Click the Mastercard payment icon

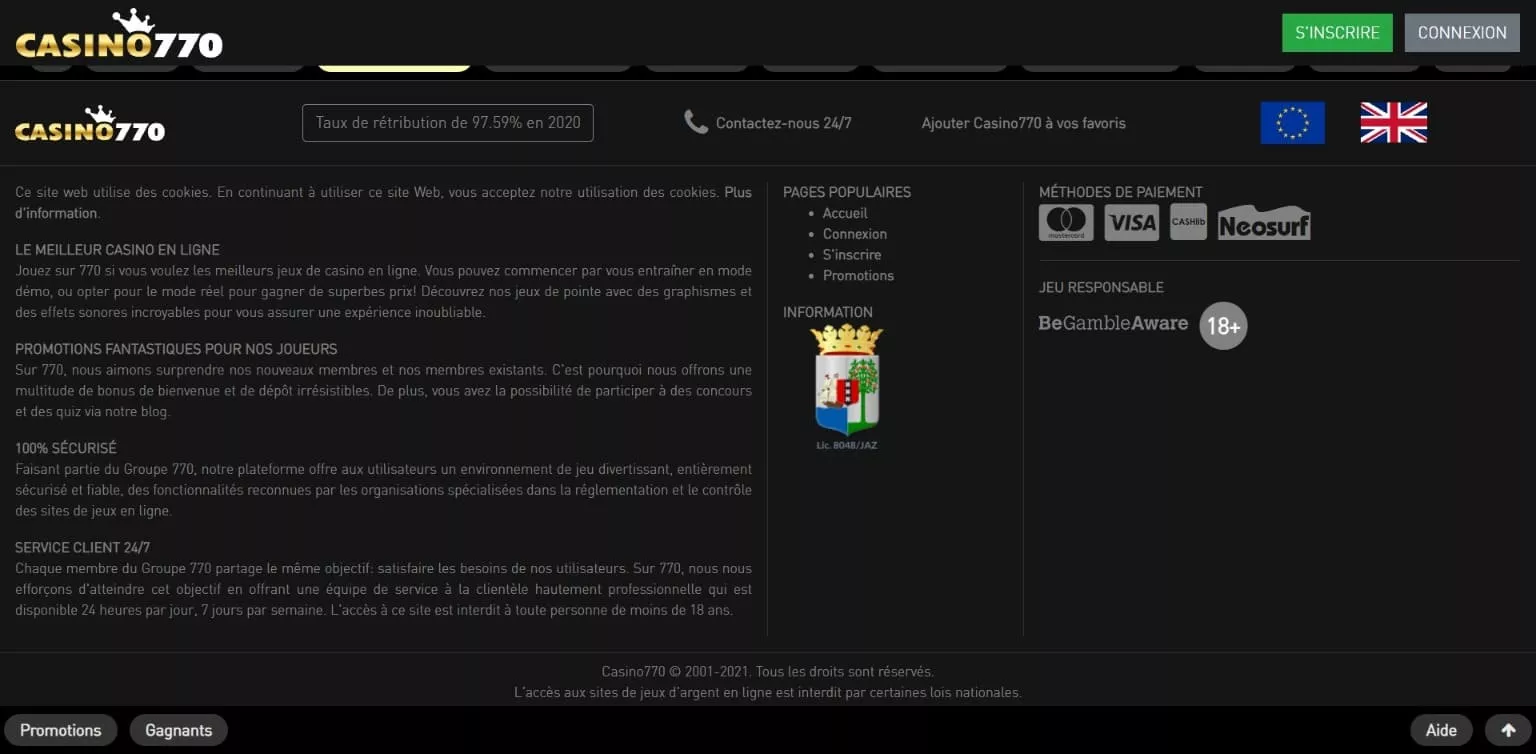pyautogui.click(x=1065, y=223)
